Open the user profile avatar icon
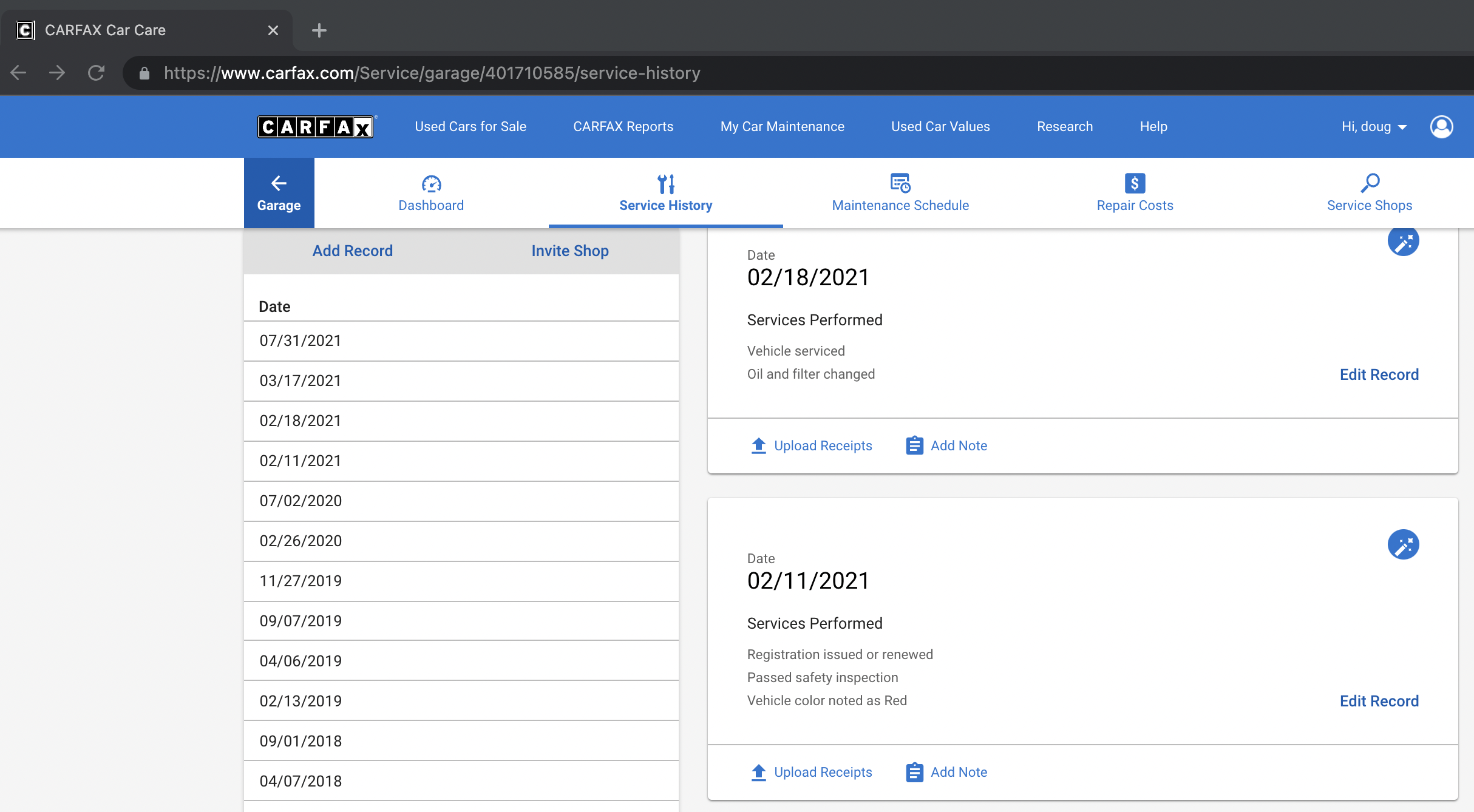 (x=1442, y=127)
